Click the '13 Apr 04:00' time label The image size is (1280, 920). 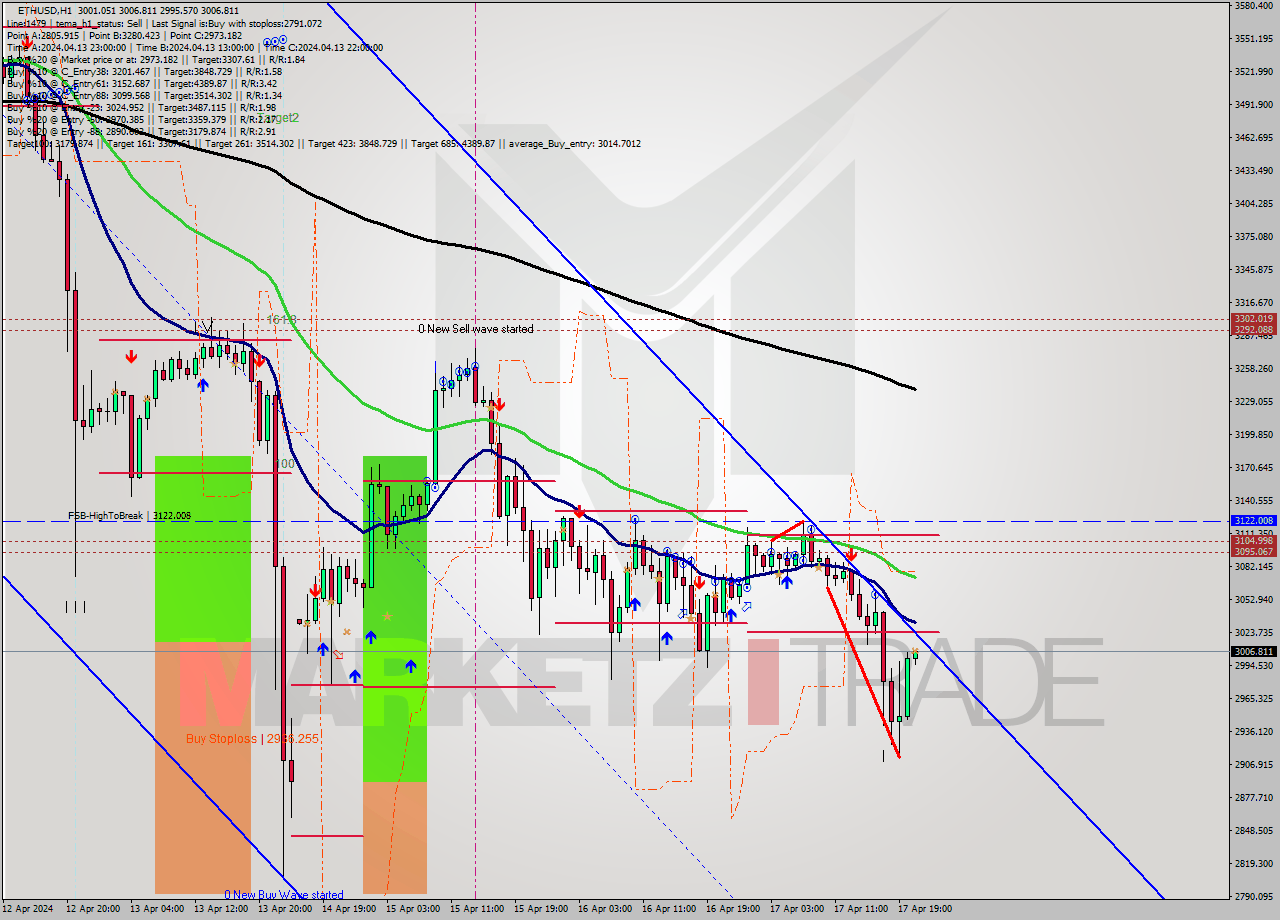(156, 909)
